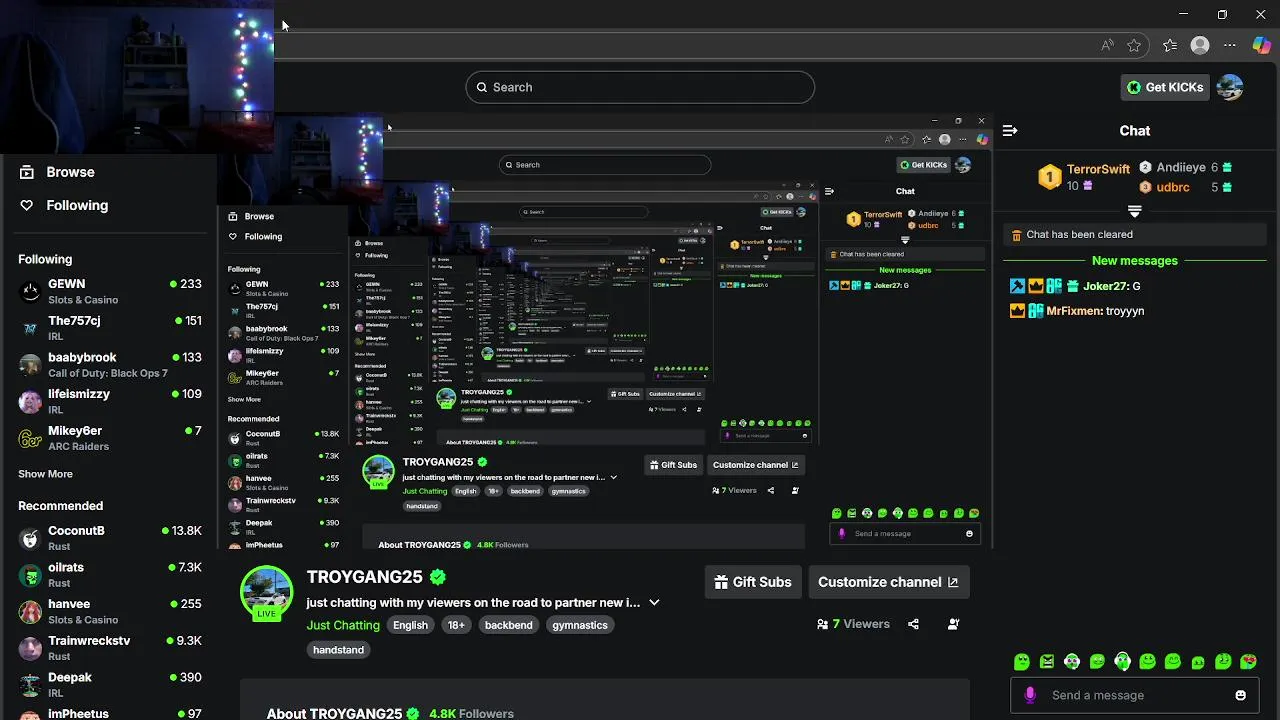Viewport: 1280px width, 720px height.
Task: Open Trainwreckstv recommended channel
Action: 110,648
